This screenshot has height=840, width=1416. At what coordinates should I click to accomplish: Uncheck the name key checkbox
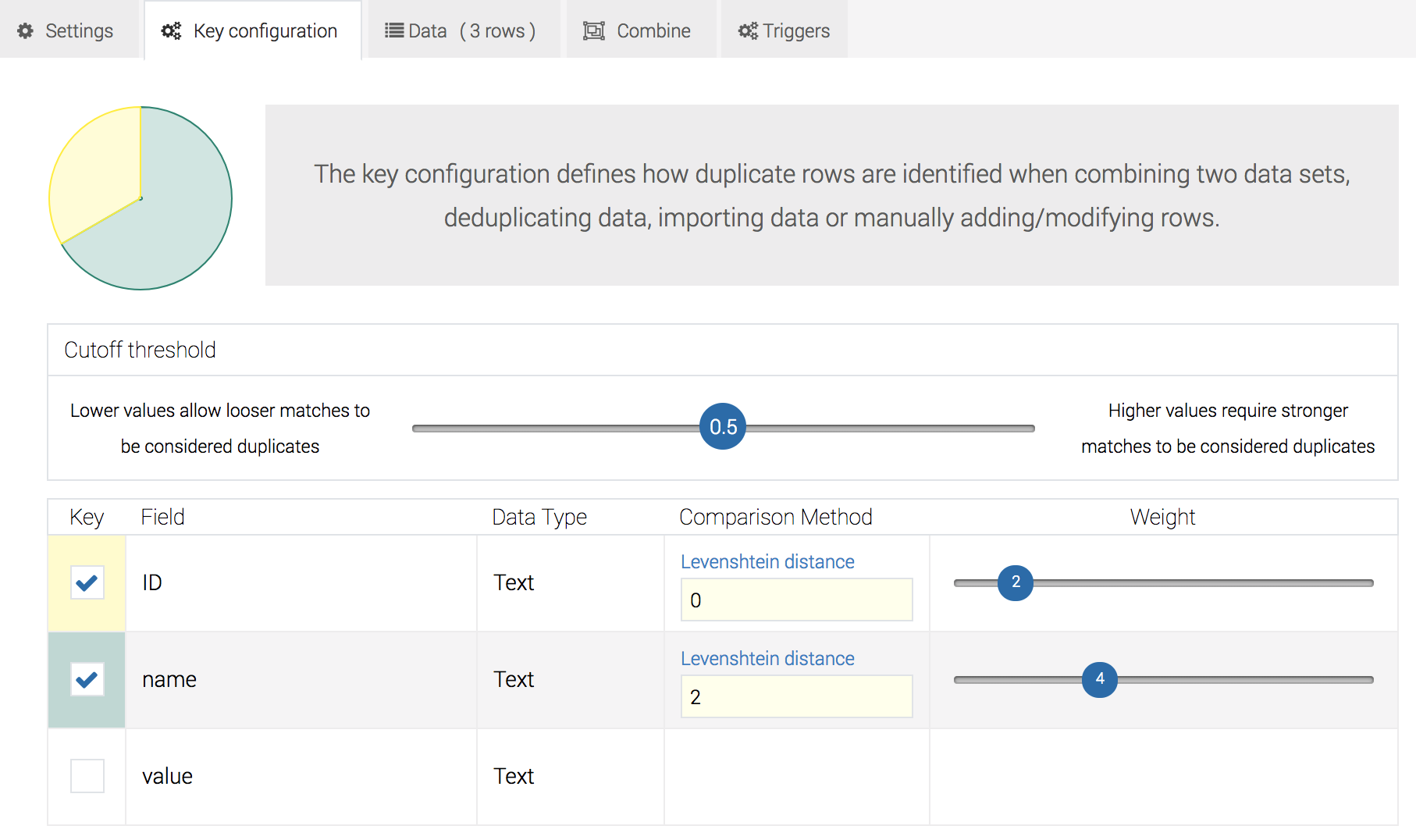87,679
